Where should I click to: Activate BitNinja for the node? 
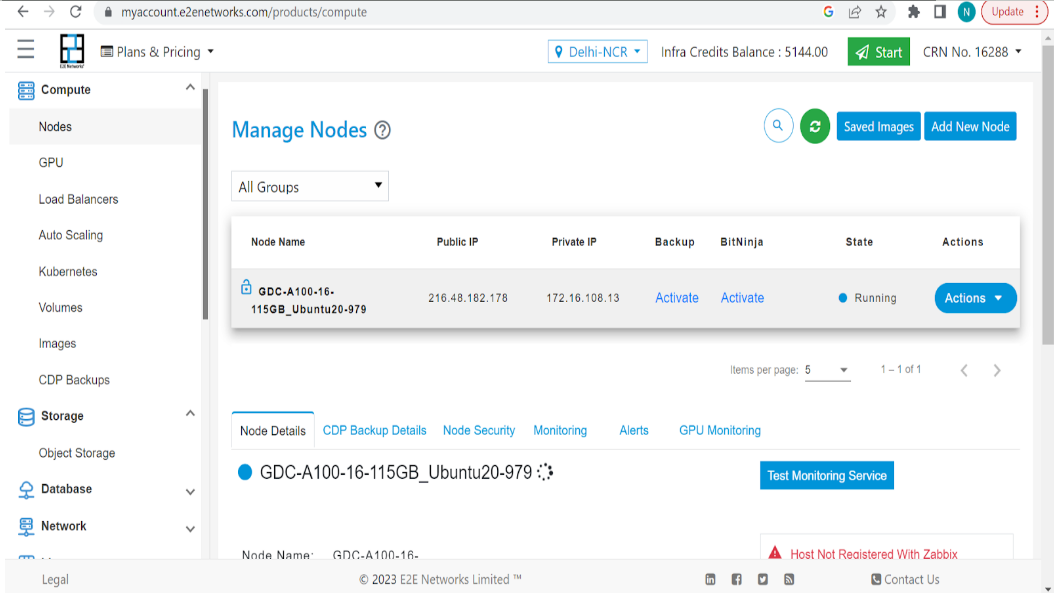pyautogui.click(x=742, y=298)
